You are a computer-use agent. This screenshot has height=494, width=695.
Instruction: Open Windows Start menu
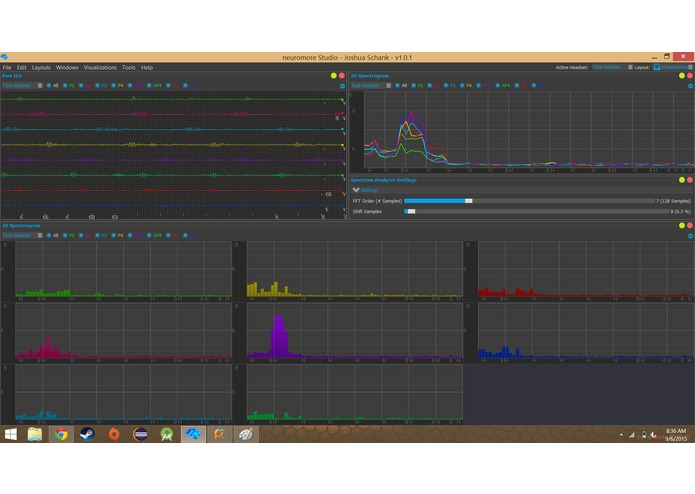11,434
